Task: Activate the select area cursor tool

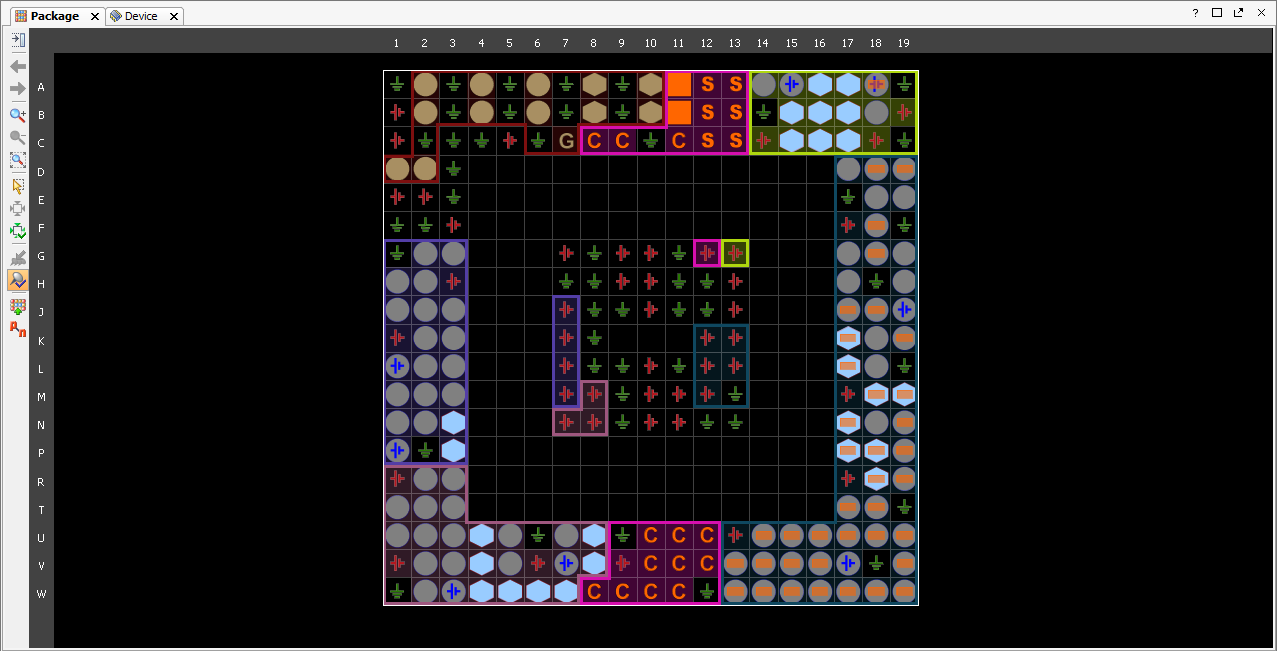Action: (x=18, y=186)
